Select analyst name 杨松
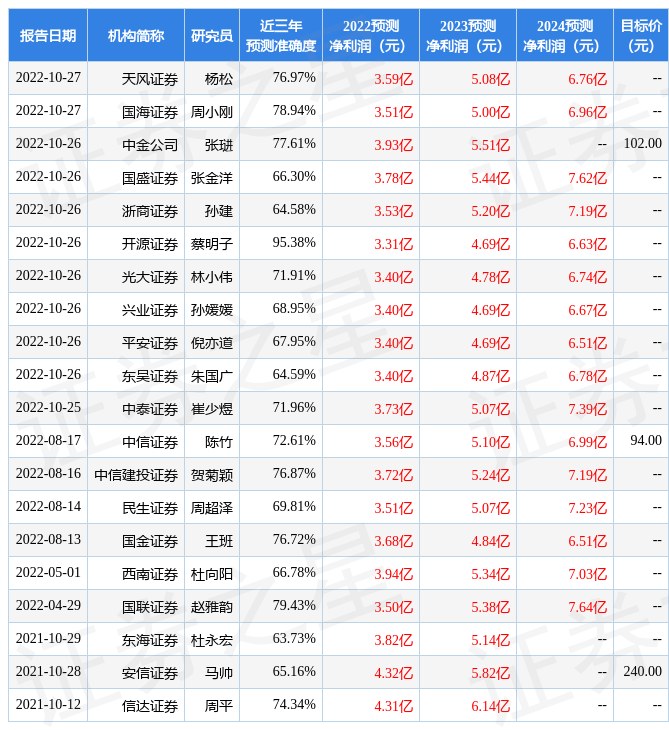Image resolution: width=669 pixels, height=730 pixels. tap(219, 79)
